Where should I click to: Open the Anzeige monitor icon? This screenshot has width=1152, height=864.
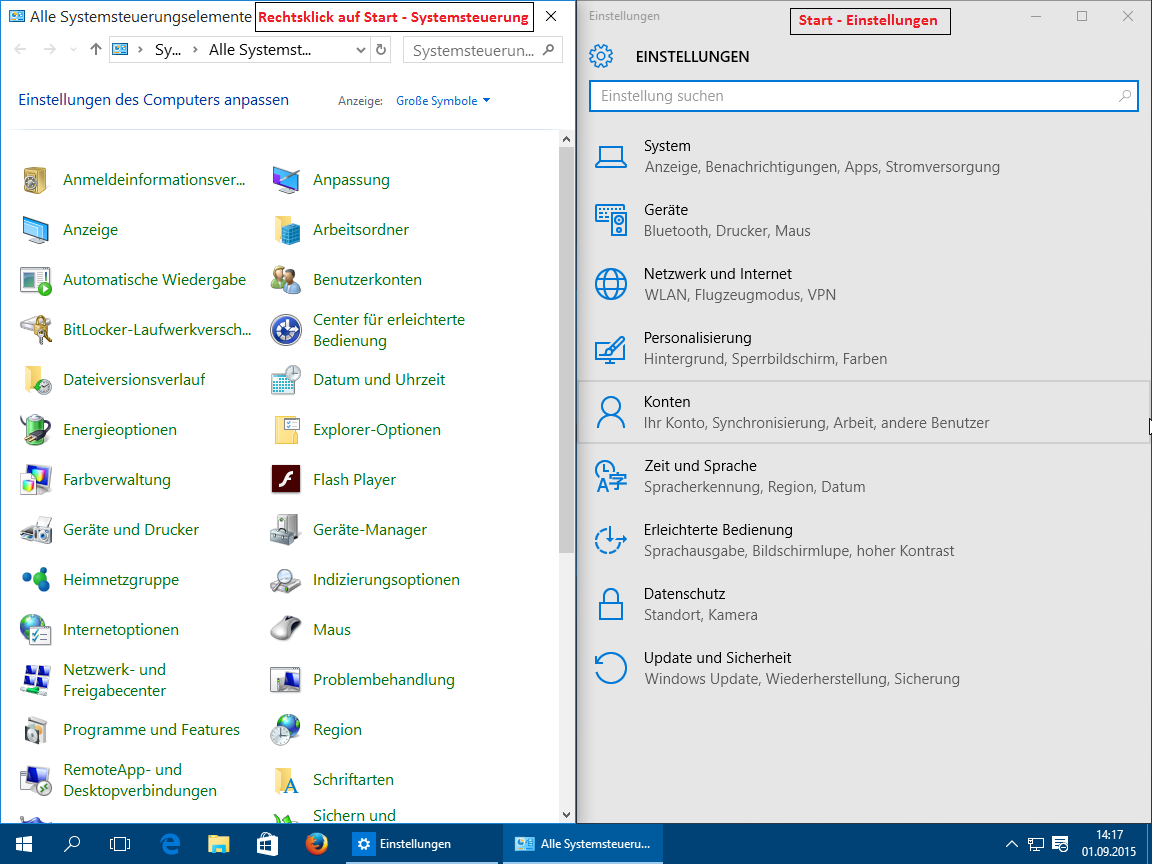coord(35,230)
